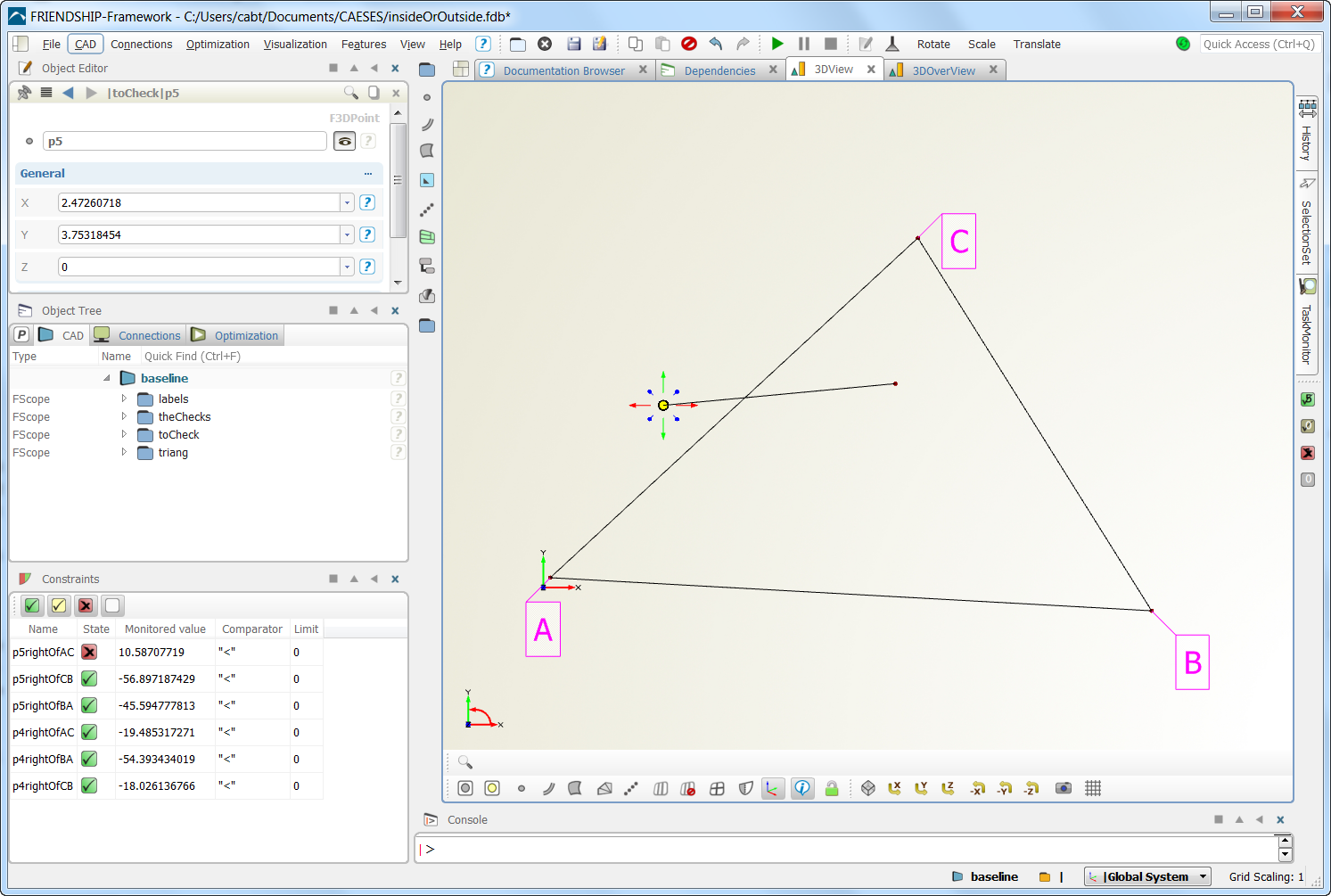1331x896 pixels.
Task: Open the magnifier search in the Object Editor header
Action: coord(351,92)
